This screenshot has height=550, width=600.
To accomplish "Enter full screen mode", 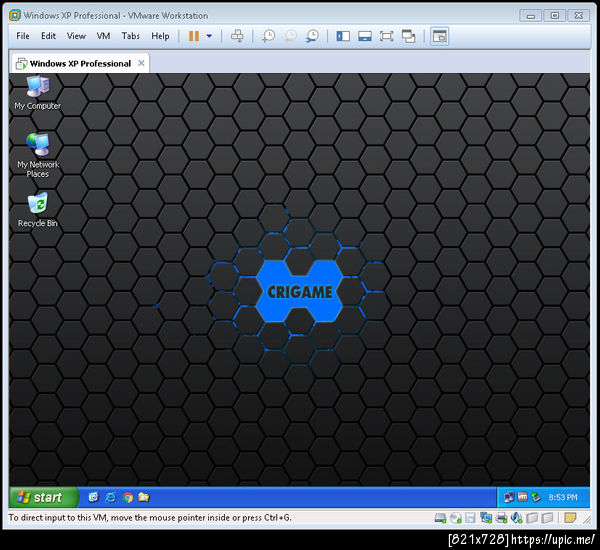I will click(386, 36).
